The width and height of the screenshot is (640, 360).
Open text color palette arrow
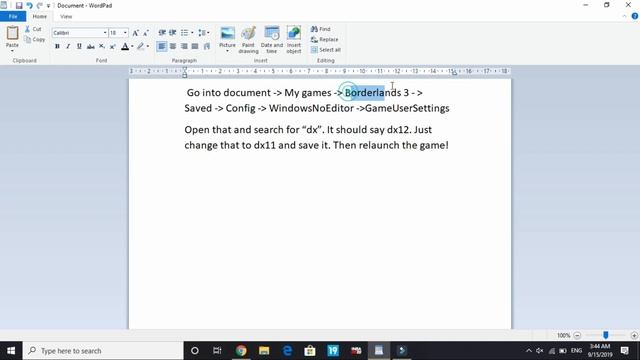pos(132,46)
